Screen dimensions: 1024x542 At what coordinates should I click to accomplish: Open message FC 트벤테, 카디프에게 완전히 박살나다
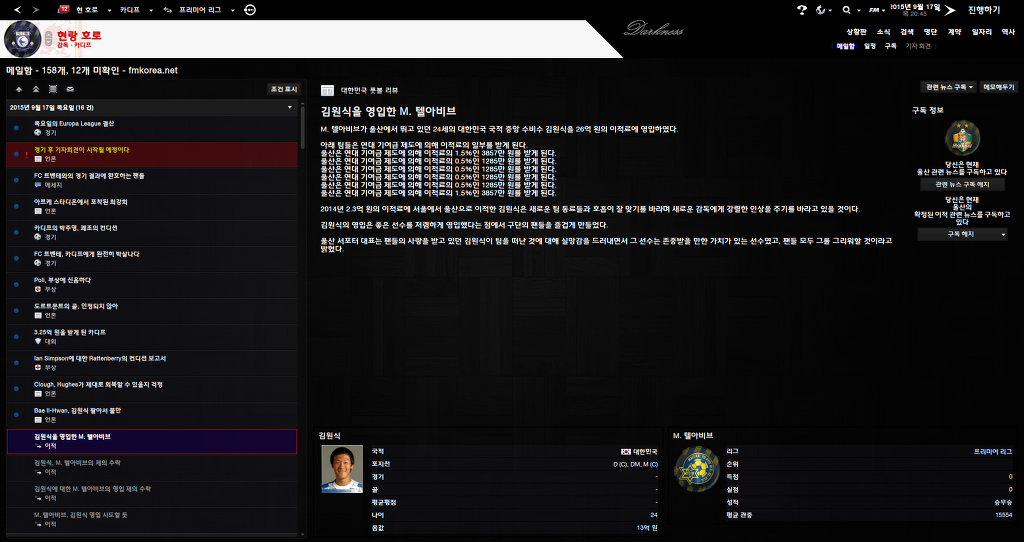click(152, 259)
